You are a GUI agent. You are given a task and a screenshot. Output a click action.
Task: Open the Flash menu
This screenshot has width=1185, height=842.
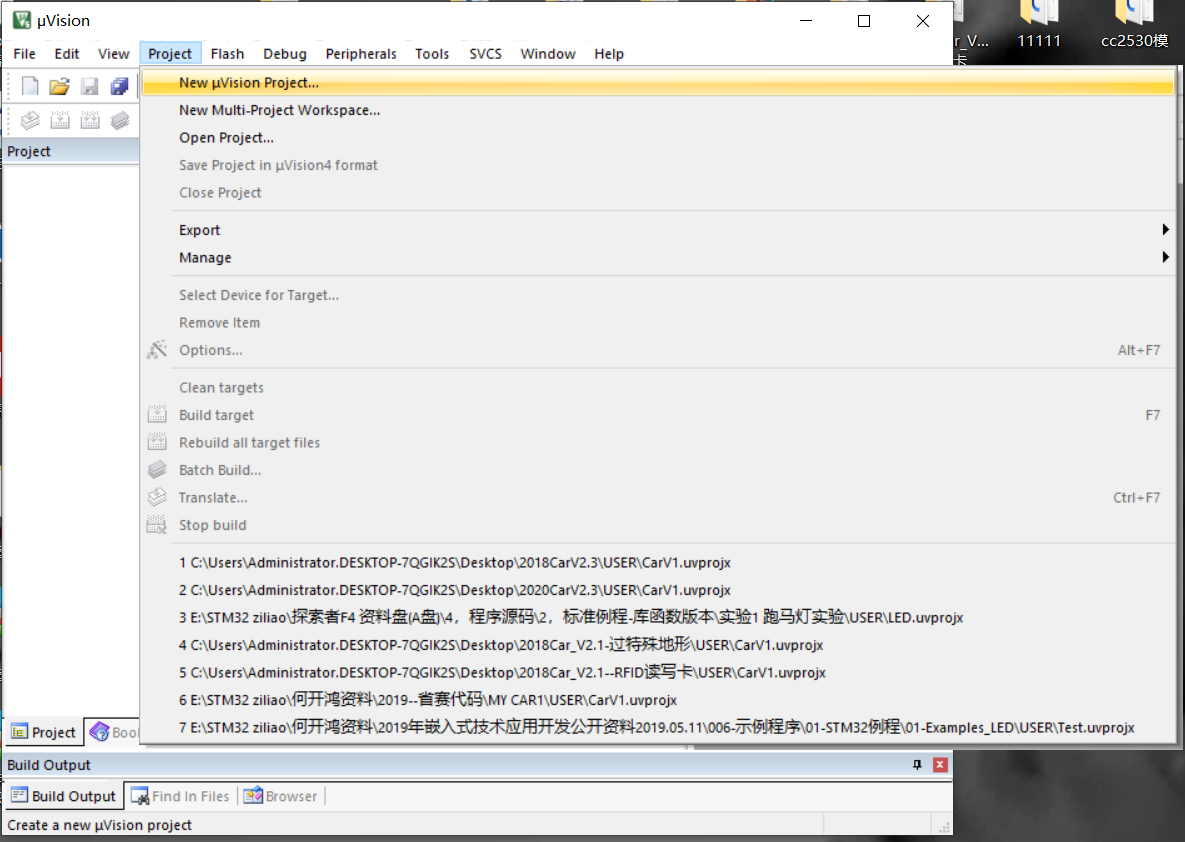click(x=227, y=54)
